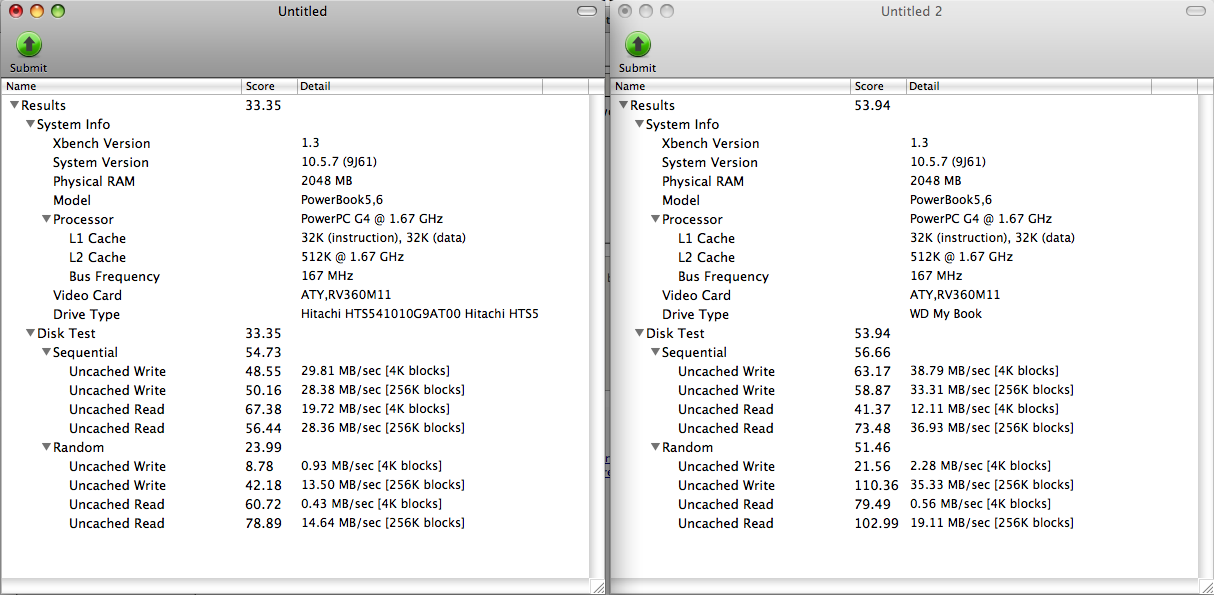This screenshot has width=1214, height=595.
Task: Click ATY,RV360M11 detail in Untitled 2
Action: [x=955, y=295]
